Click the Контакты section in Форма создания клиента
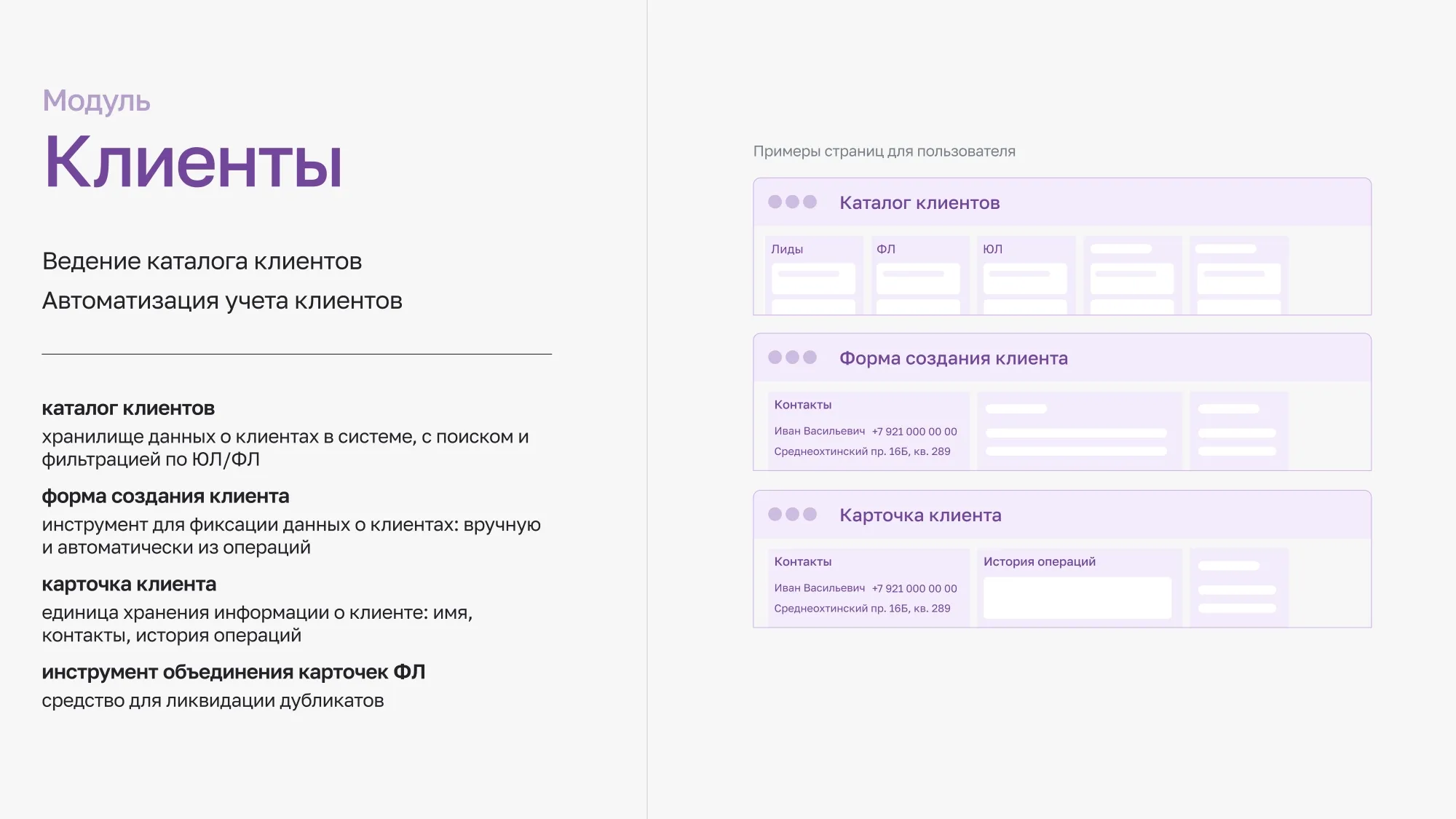This screenshot has height=819, width=1456. click(x=803, y=404)
